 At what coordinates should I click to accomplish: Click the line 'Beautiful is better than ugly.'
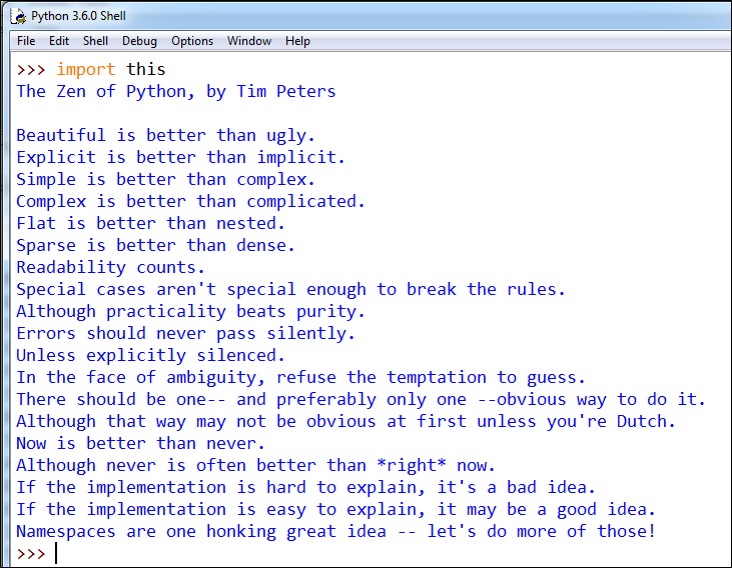point(166,136)
